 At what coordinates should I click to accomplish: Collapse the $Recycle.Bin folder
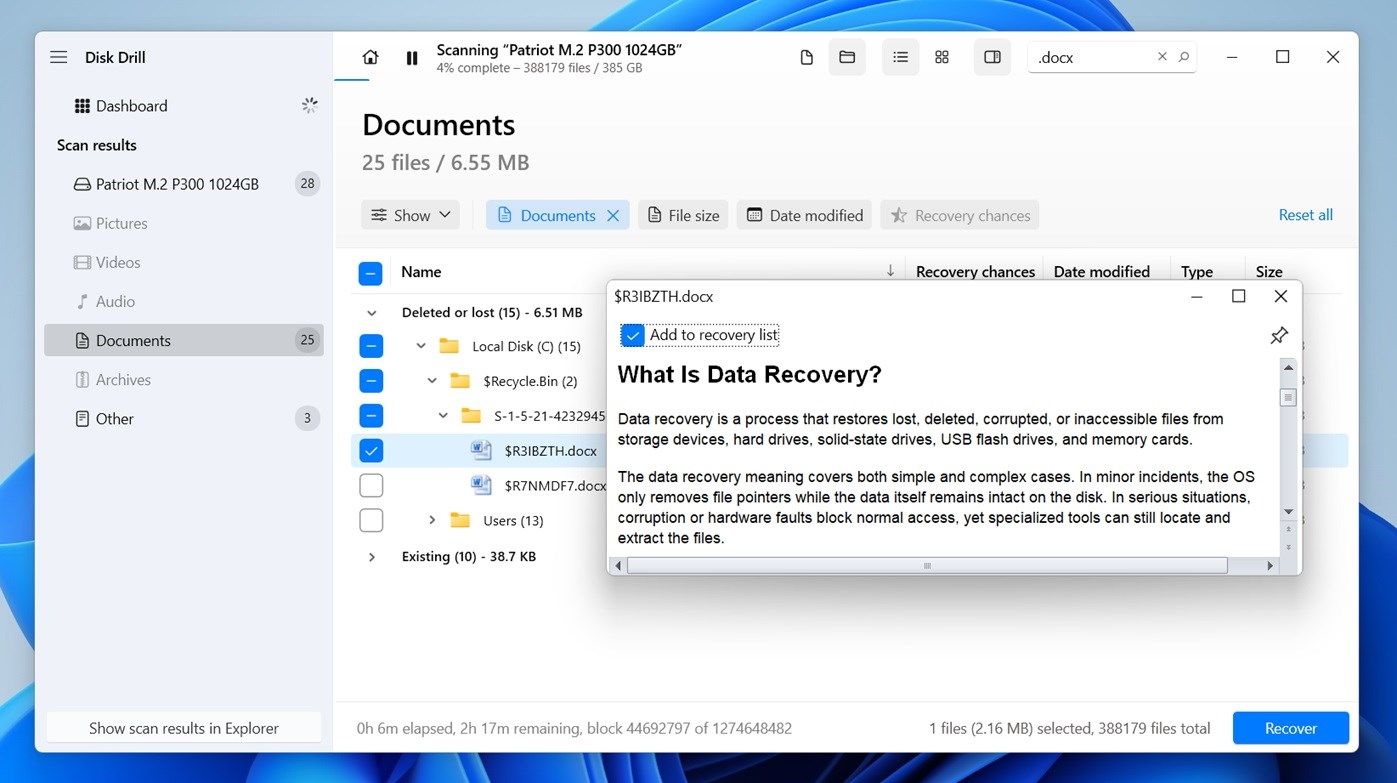click(x=432, y=381)
